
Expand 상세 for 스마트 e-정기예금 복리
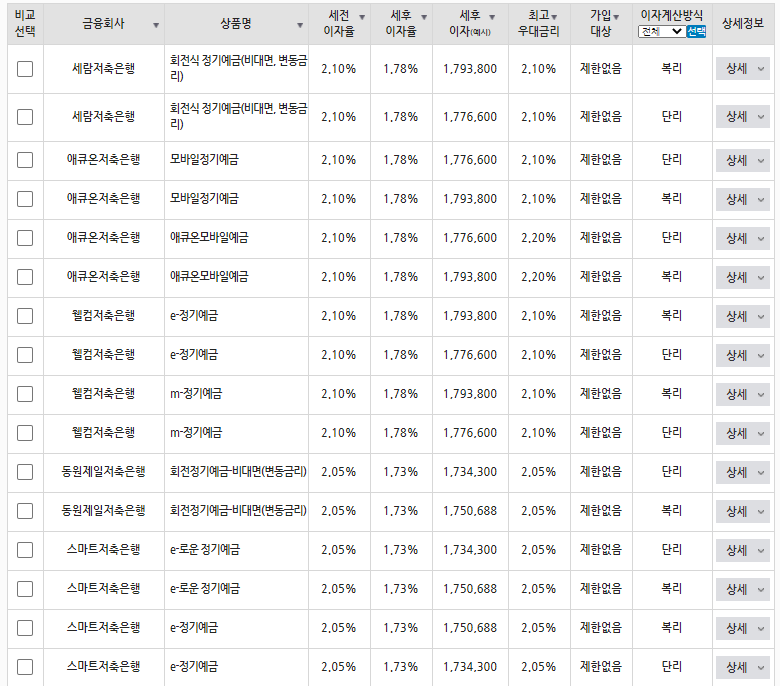click(x=743, y=628)
